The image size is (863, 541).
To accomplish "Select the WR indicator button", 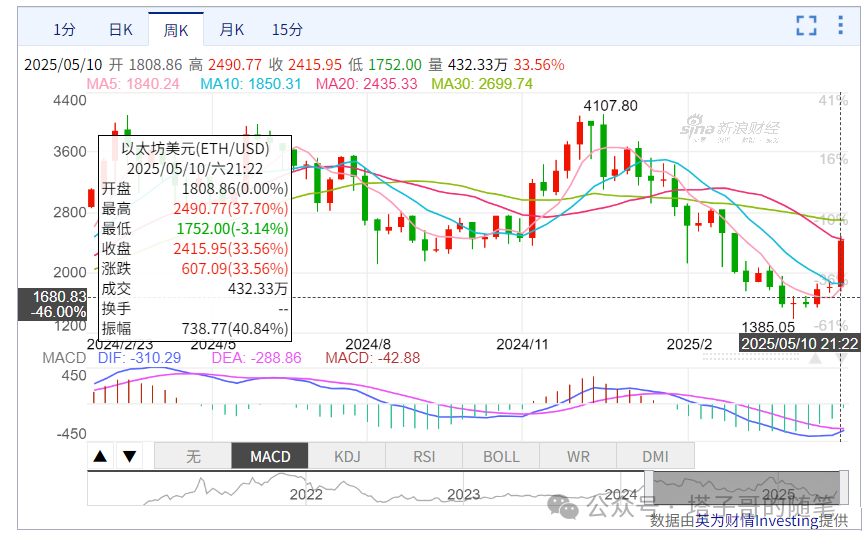I will [x=578, y=456].
